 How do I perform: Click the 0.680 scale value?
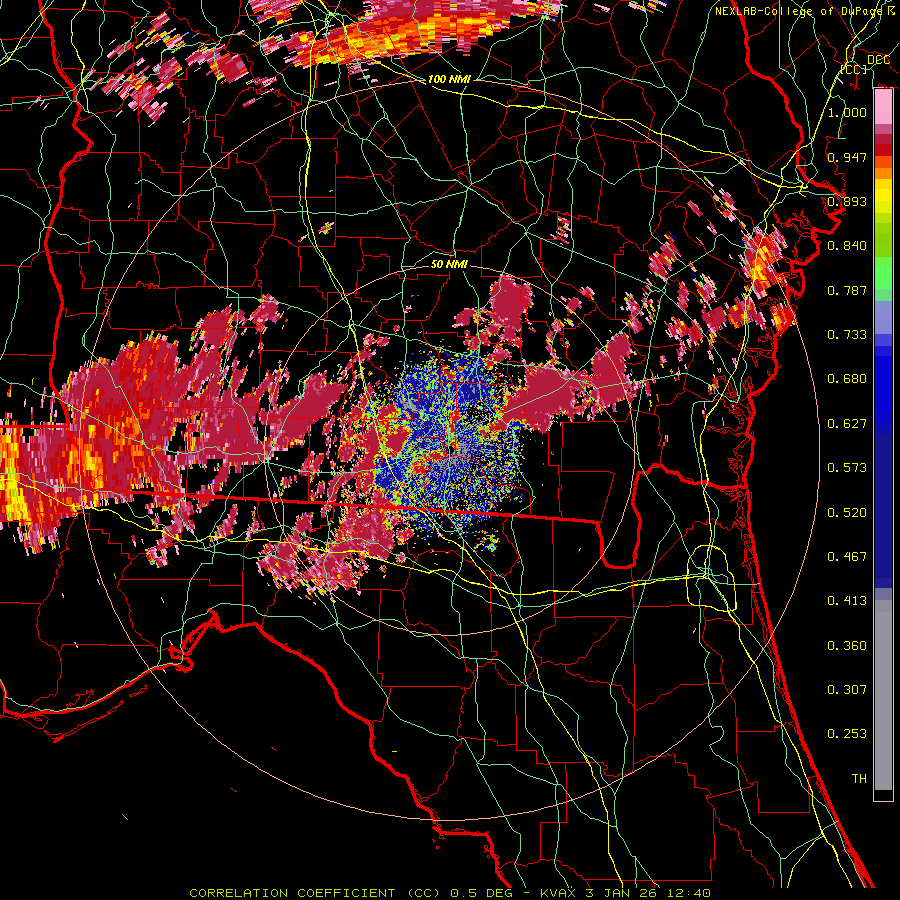pos(847,379)
